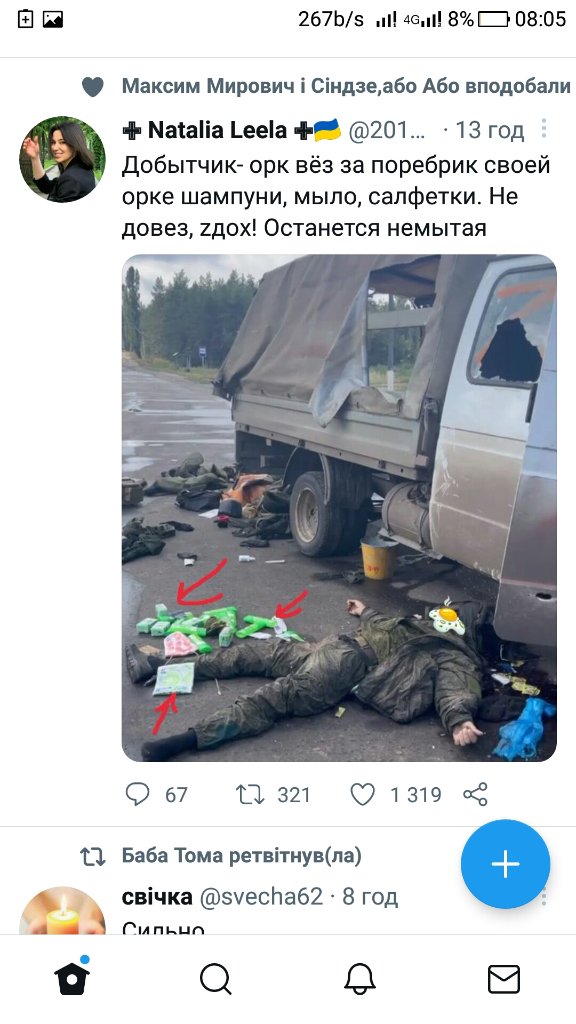Open свічка tweet overflow menu

click(x=543, y=897)
